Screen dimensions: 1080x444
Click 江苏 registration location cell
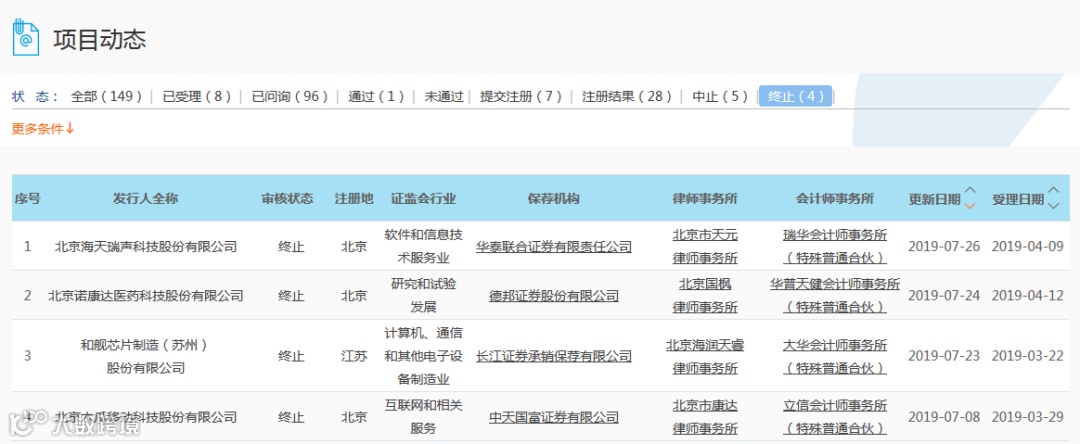click(354, 356)
